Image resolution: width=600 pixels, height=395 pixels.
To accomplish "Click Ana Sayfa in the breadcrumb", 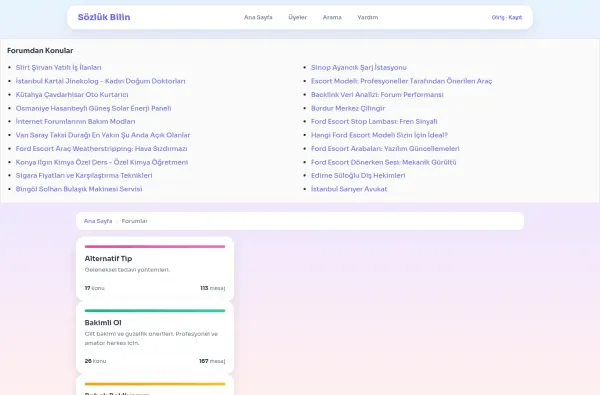I will [x=98, y=221].
